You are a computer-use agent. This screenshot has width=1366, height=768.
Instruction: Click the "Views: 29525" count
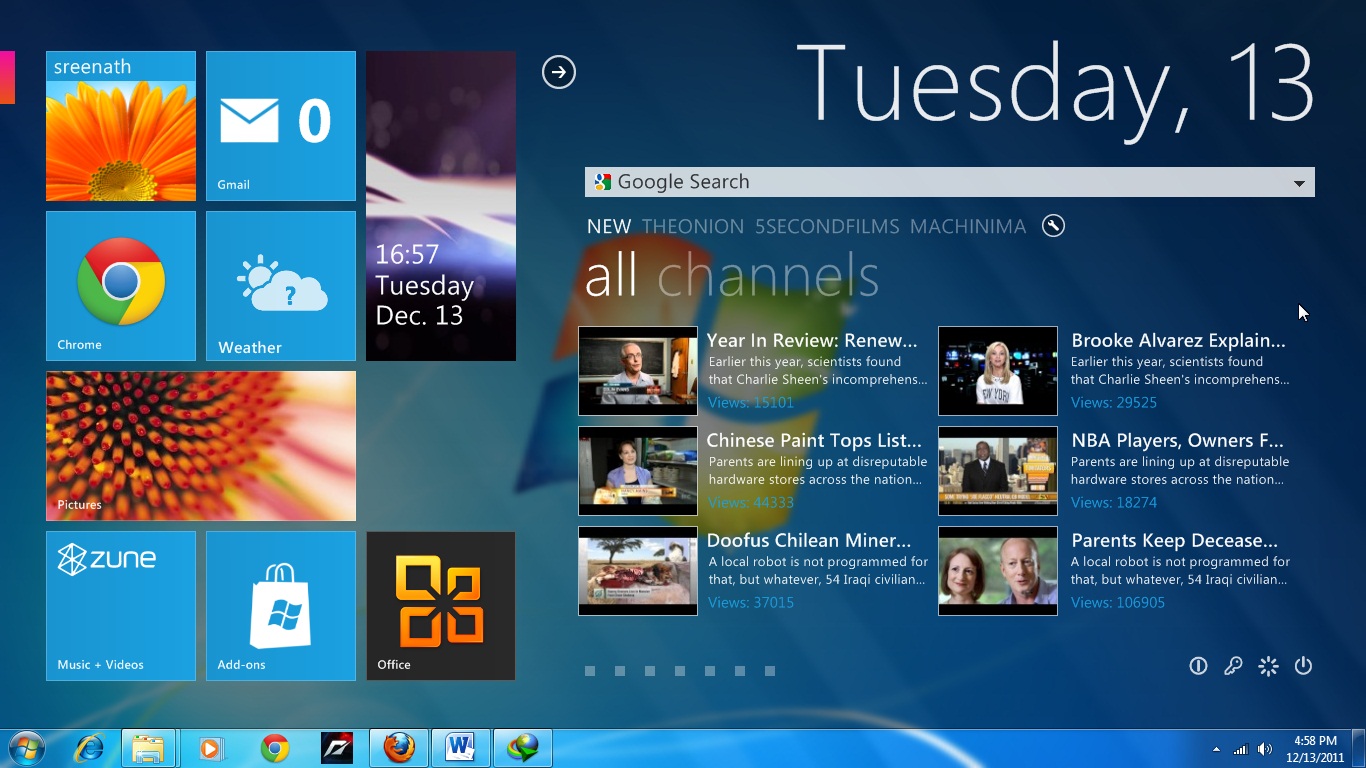pos(1114,403)
